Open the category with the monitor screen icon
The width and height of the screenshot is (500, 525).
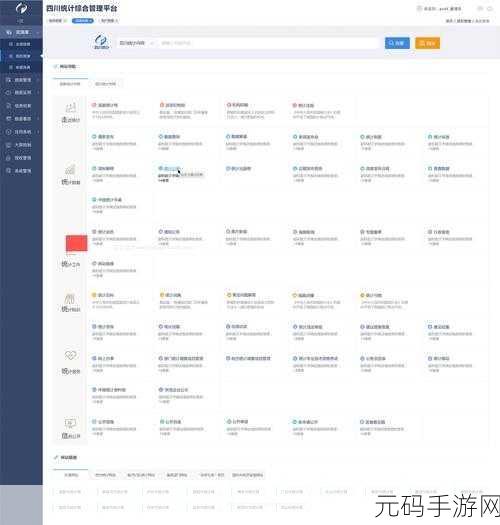(x=70, y=423)
